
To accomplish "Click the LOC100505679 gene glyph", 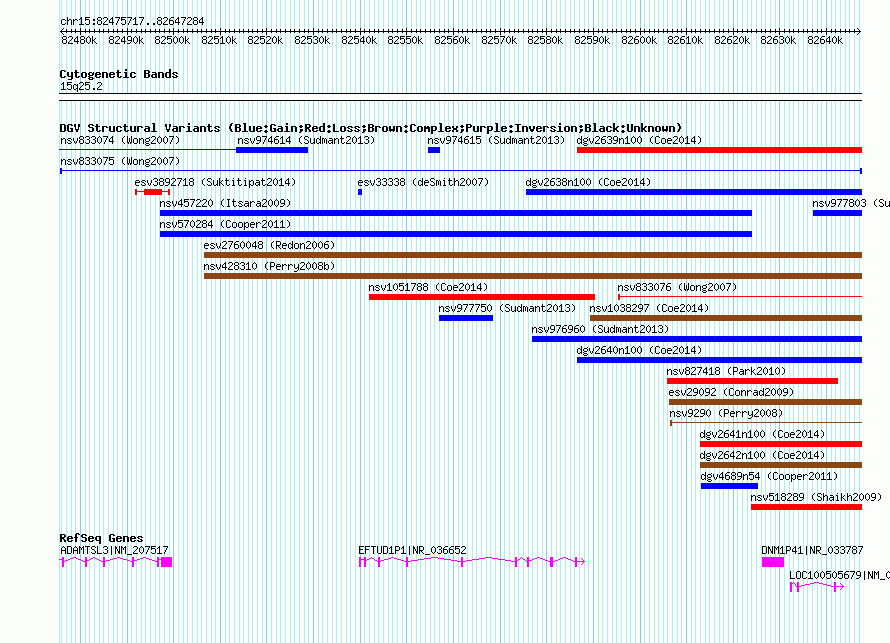I will (817, 586).
